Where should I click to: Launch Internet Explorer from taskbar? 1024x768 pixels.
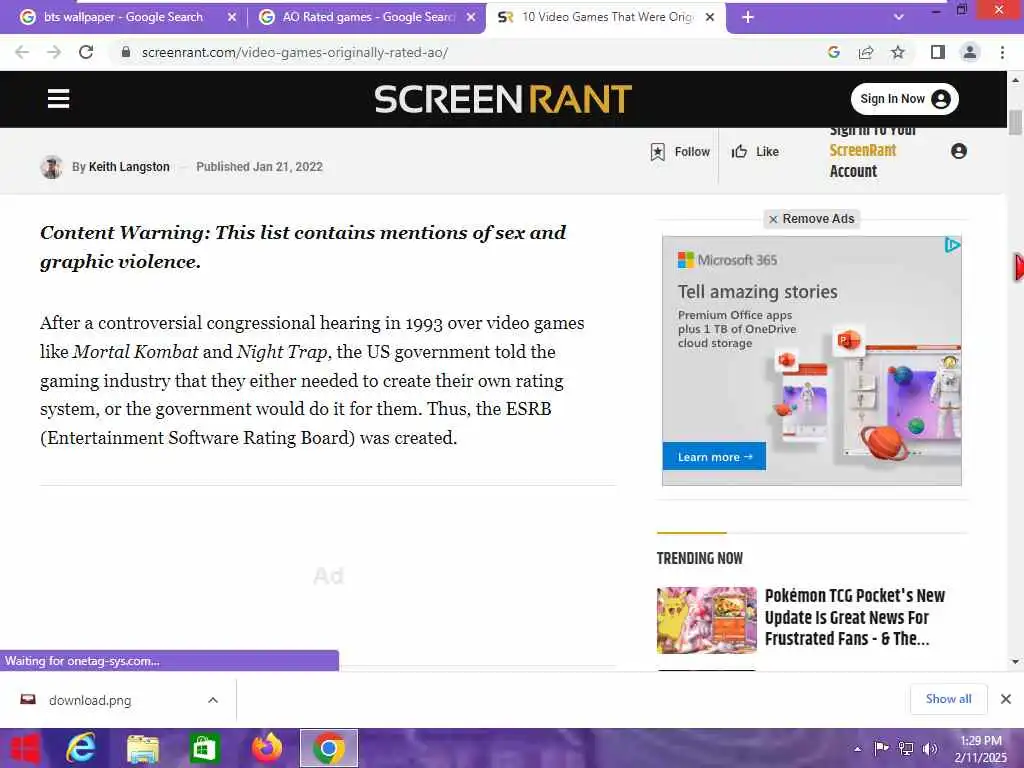81,748
